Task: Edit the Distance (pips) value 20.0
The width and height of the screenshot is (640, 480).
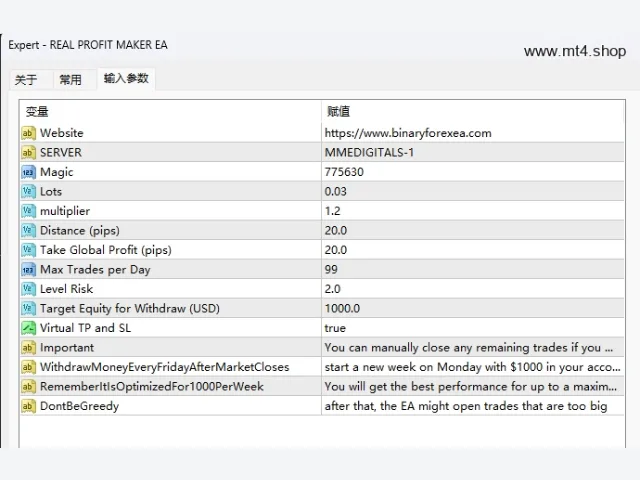Action: tap(336, 231)
